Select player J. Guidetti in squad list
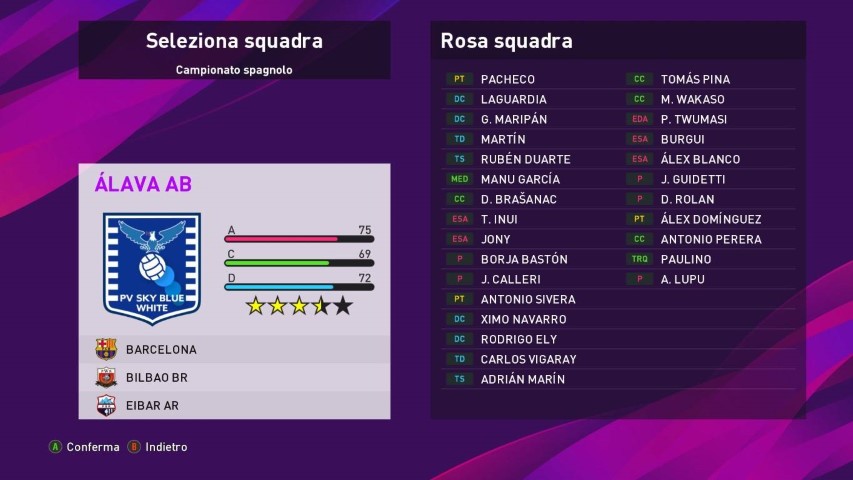853x480 pixels. (x=692, y=179)
